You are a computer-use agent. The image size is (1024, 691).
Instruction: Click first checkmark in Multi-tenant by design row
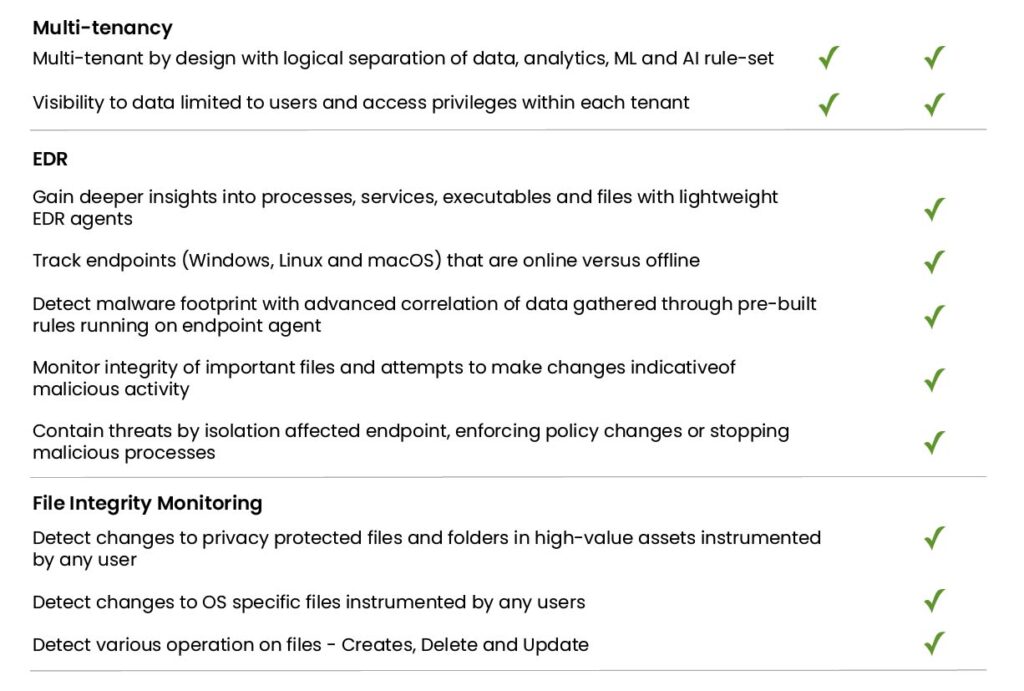(x=829, y=57)
